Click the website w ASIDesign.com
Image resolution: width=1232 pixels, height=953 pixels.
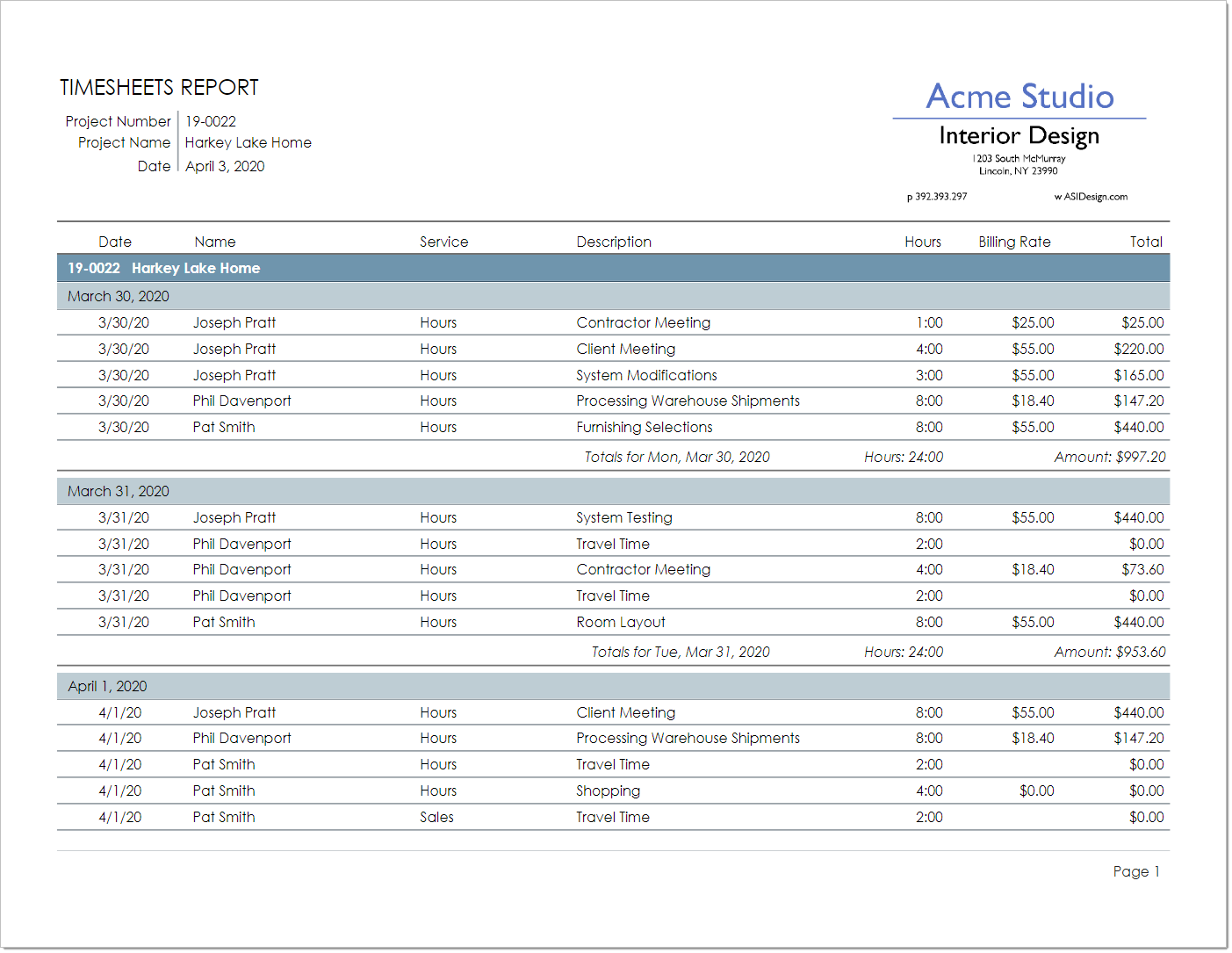coord(1091,197)
